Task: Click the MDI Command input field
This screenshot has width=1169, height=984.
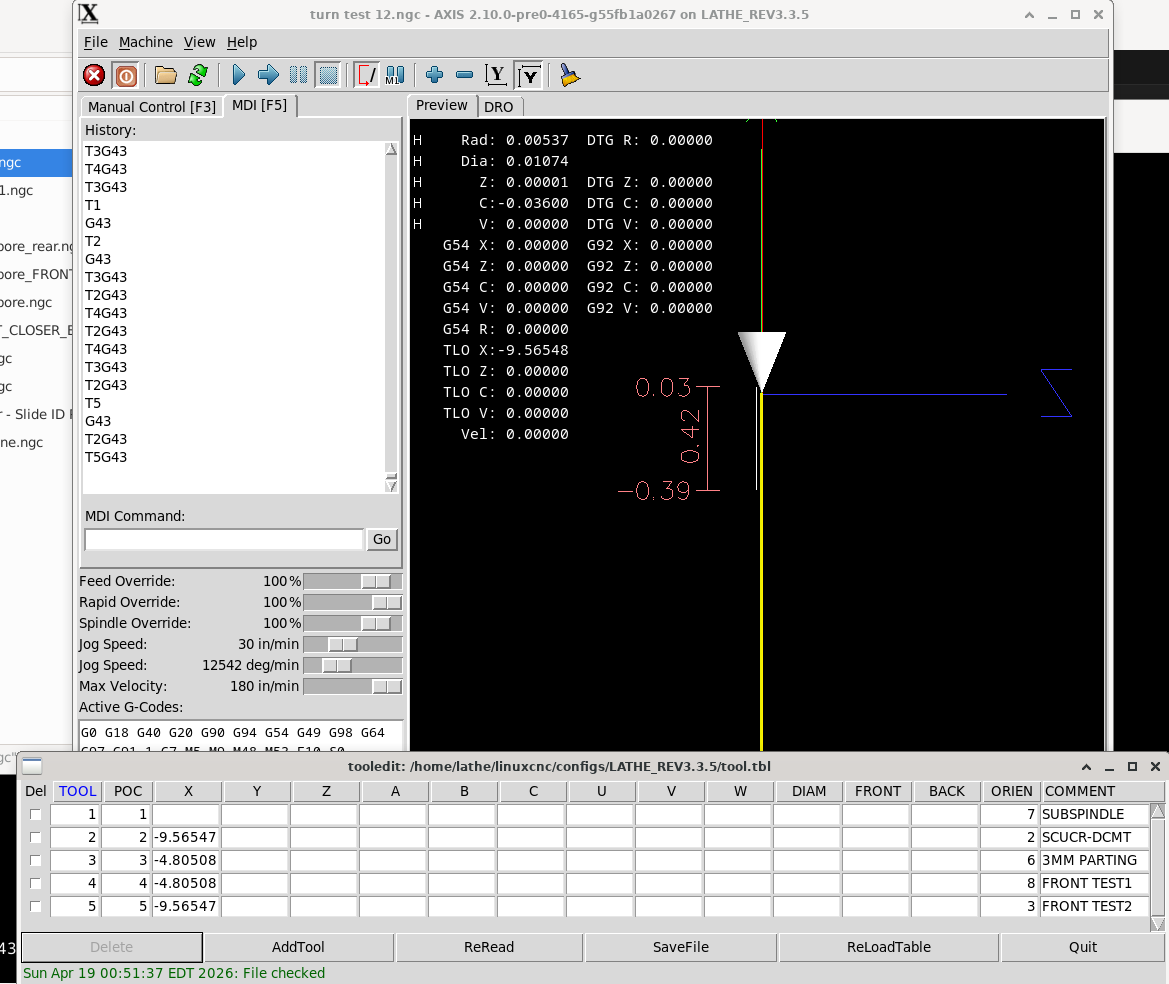Action: click(223, 540)
